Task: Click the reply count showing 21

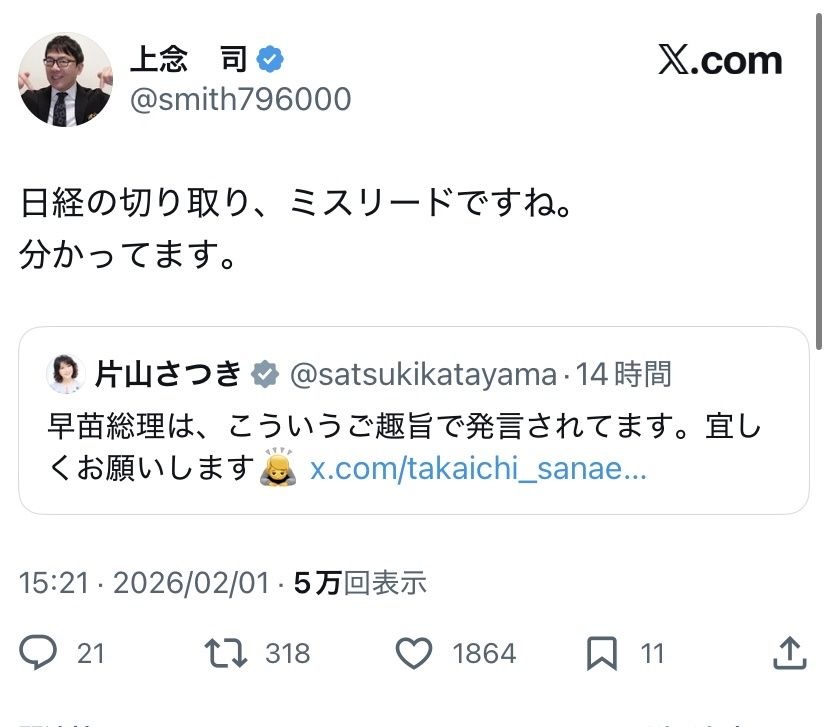Action: click(90, 652)
